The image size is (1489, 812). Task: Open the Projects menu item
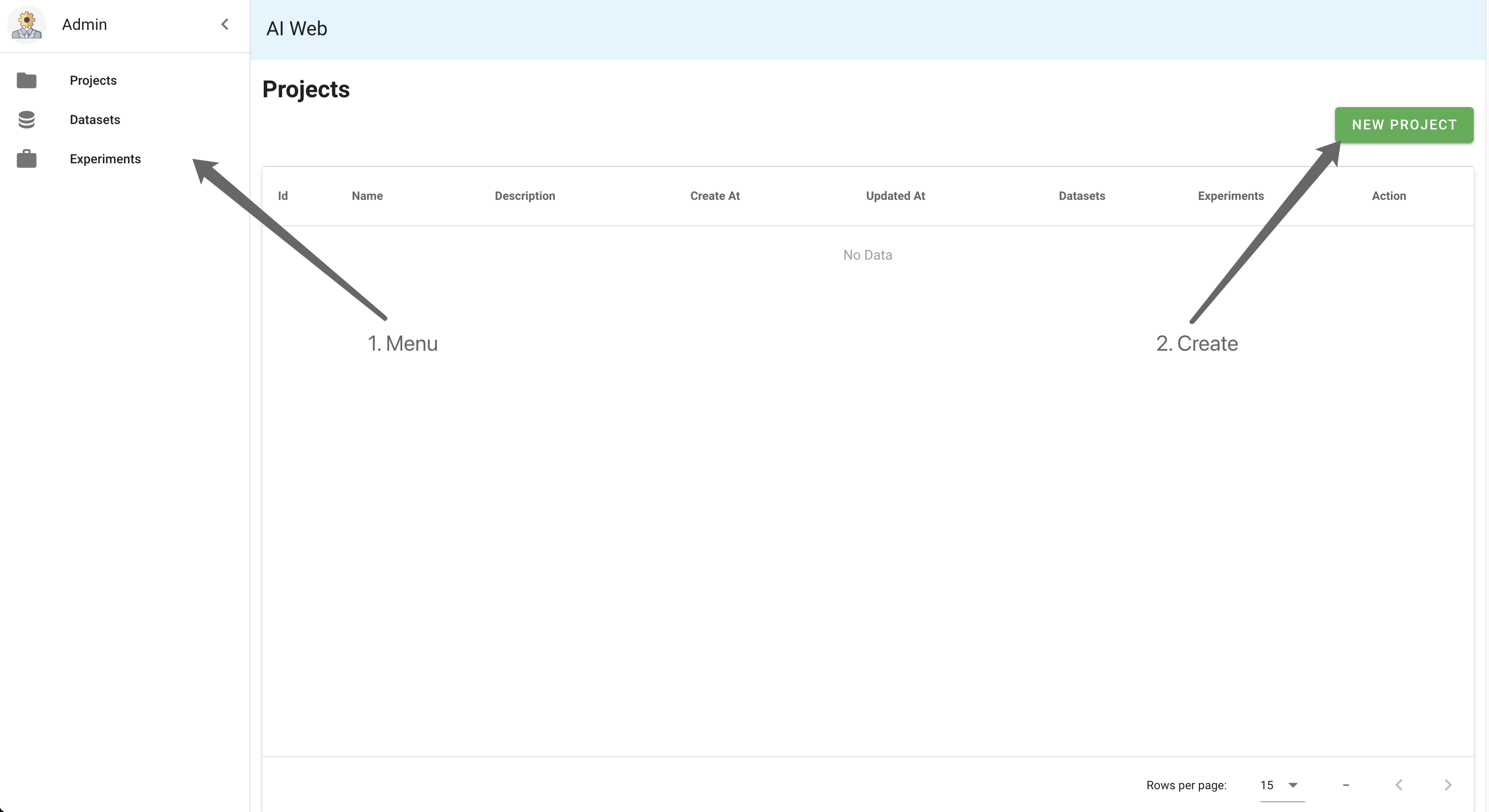tap(93, 80)
